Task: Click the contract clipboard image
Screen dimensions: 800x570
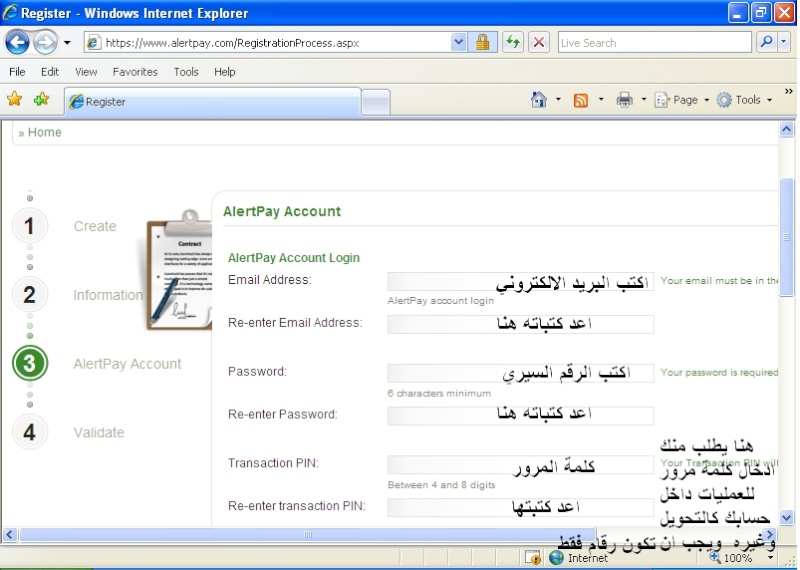Action: (x=179, y=269)
